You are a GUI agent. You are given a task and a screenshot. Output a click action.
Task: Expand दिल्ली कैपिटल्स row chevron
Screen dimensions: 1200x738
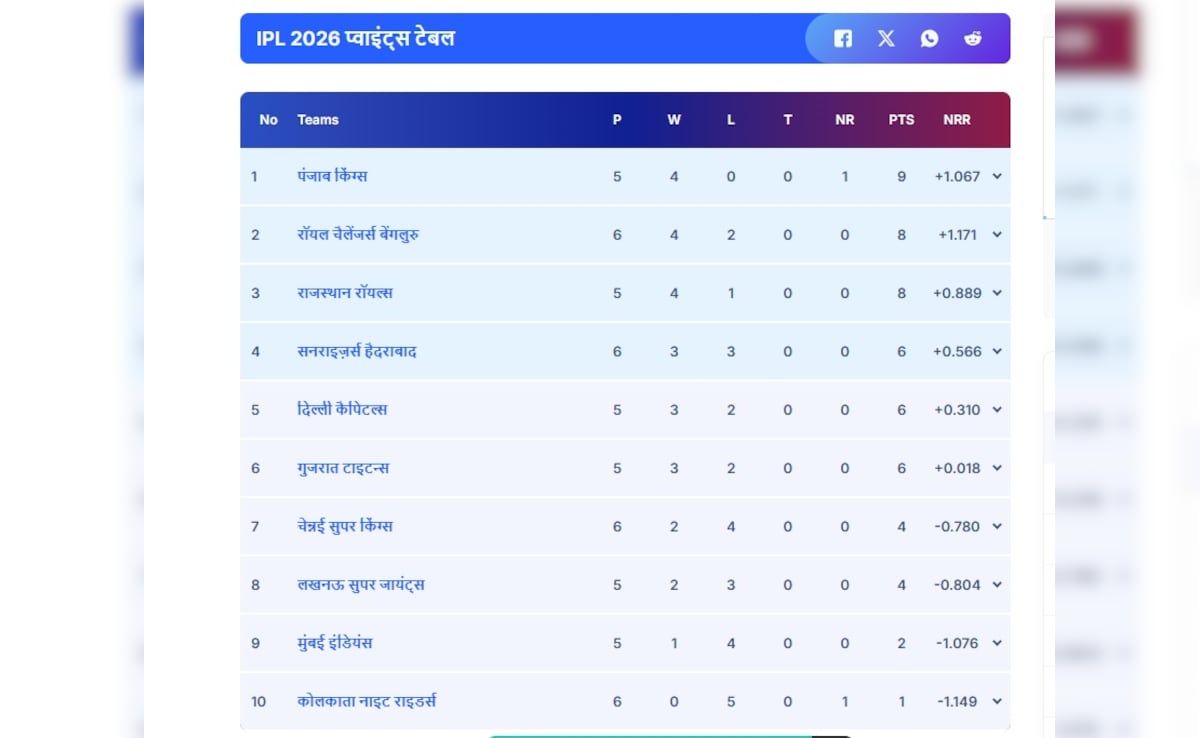[997, 409]
